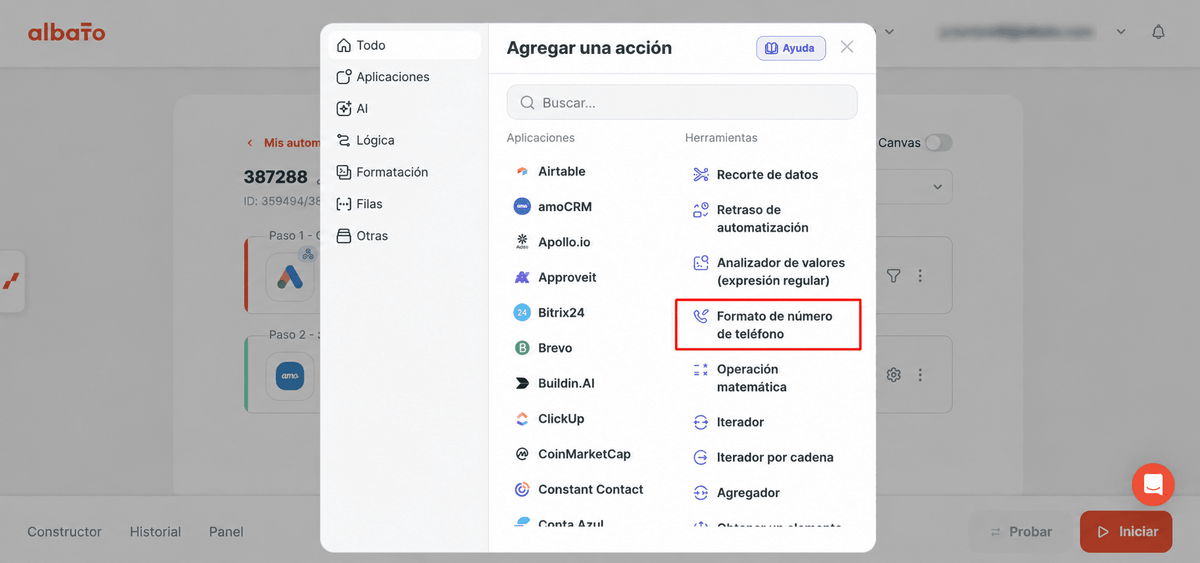Image resolution: width=1200 pixels, height=563 pixels.
Task: Open the Paso 2 gear settings
Action: pos(894,375)
